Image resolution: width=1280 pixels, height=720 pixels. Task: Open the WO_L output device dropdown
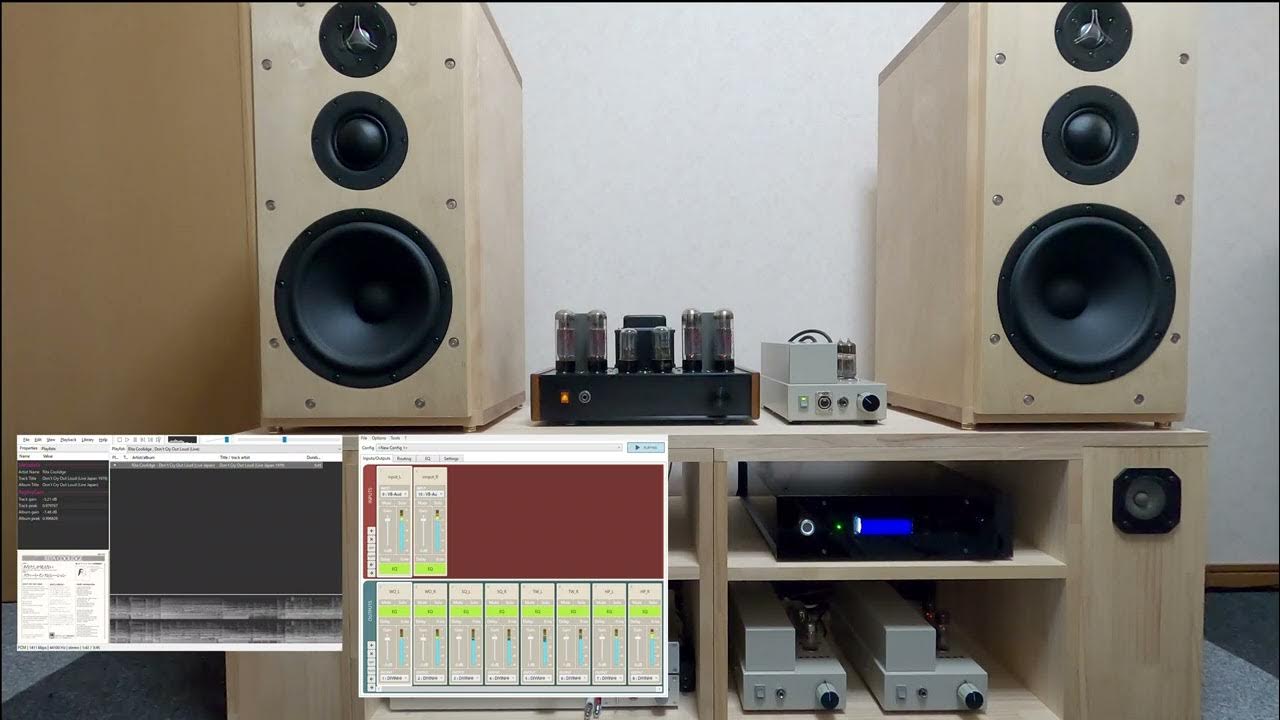[x=394, y=678]
